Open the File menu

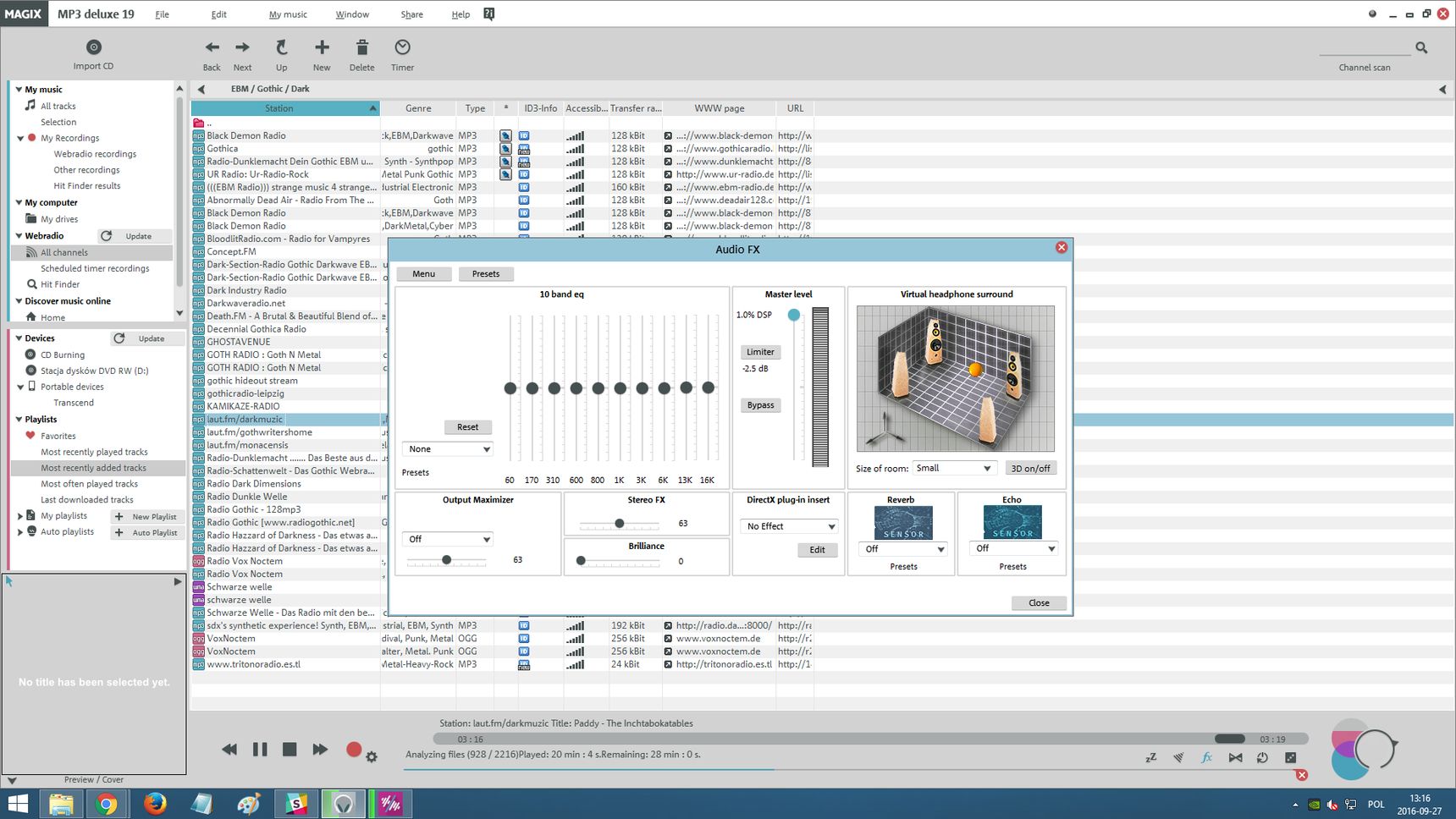tap(162, 14)
